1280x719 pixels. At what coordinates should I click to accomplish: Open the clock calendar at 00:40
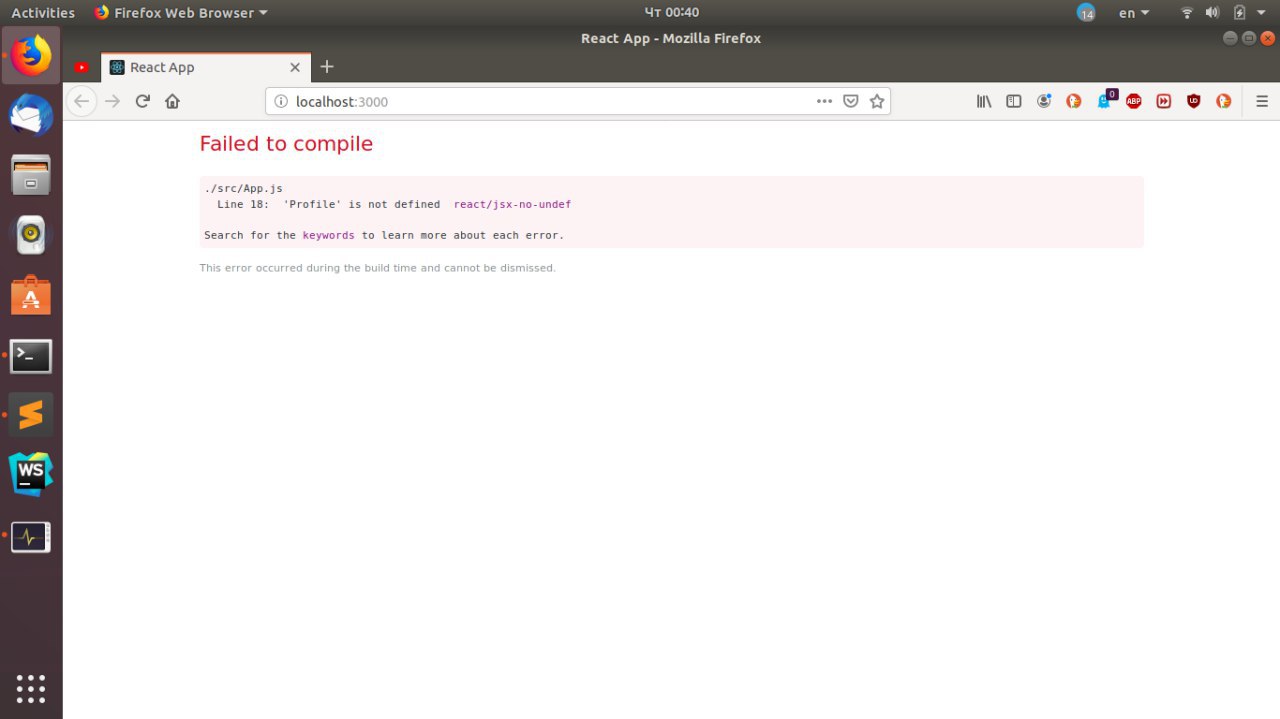pos(672,12)
